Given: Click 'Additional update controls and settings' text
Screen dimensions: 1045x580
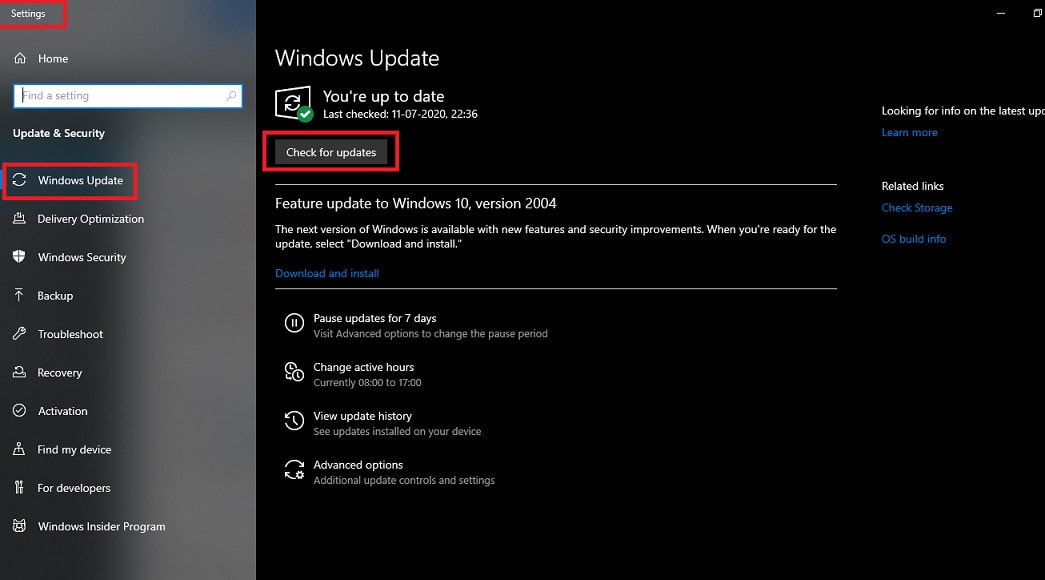Looking at the screenshot, I should click(404, 480).
